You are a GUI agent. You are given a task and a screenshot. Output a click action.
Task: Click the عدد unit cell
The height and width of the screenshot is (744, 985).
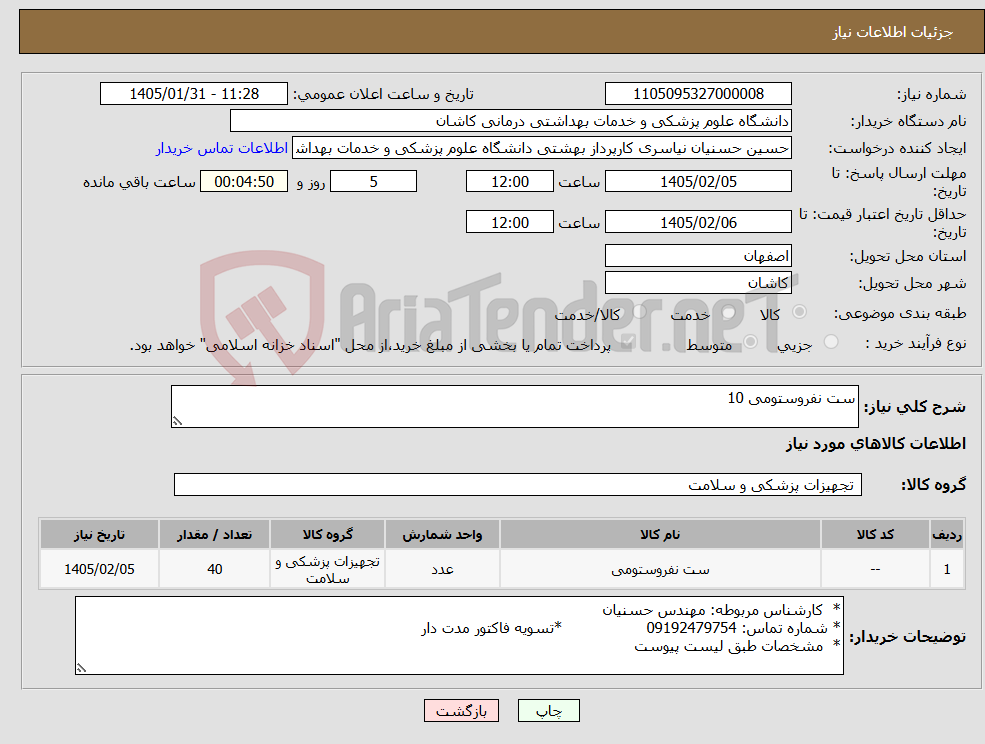click(442, 569)
